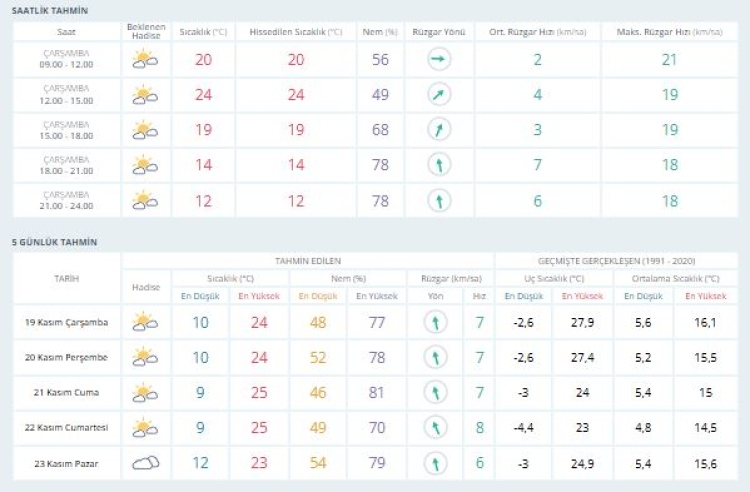Viewport: 750px width, 492px height.
Task: Select the 20 Kasım Perşembe date row label
Action: point(66,357)
